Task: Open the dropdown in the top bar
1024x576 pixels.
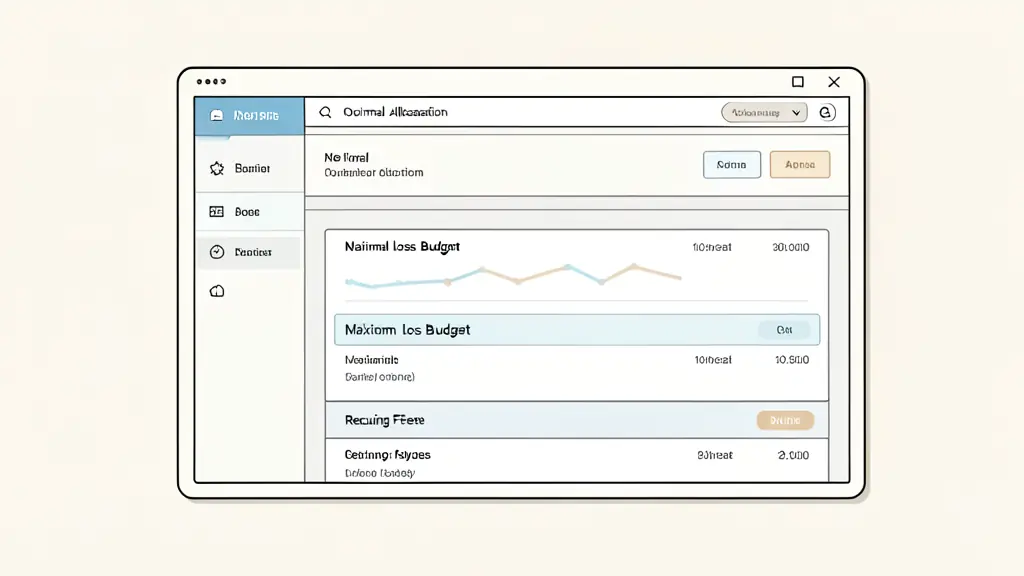Action: point(764,112)
